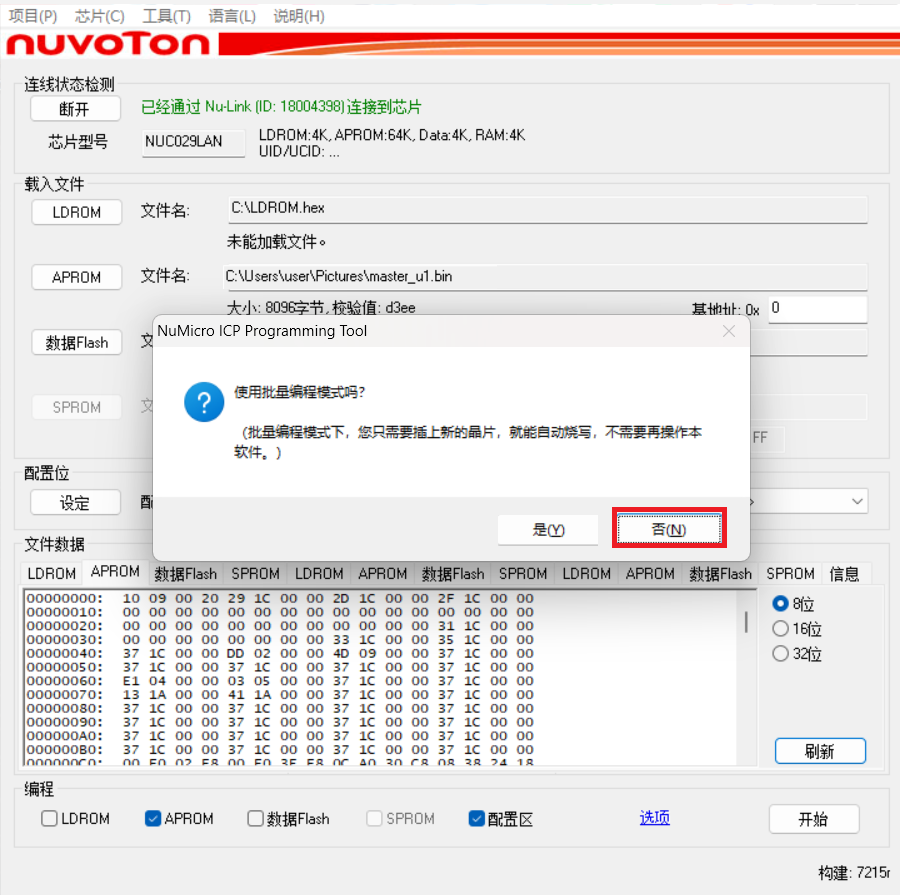Screen dimensions: 900x895
Task: Enable the LDROM programming checkbox
Action: tap(50, 819)
